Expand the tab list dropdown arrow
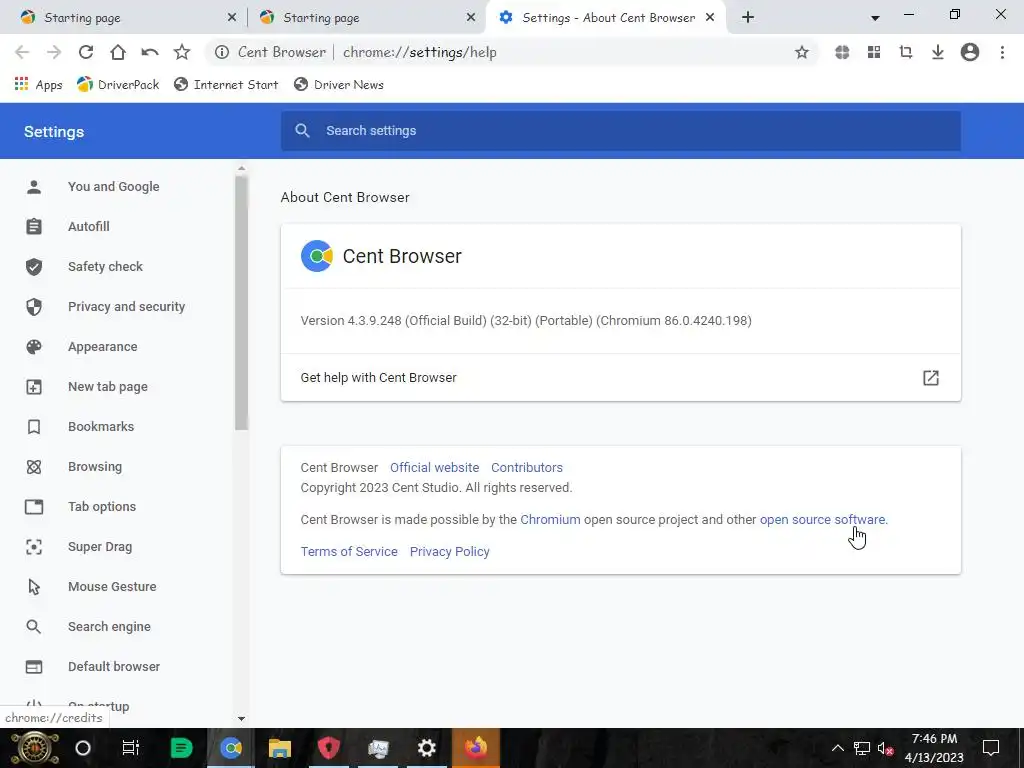The image size is (1024, 768). click(874, 18)
